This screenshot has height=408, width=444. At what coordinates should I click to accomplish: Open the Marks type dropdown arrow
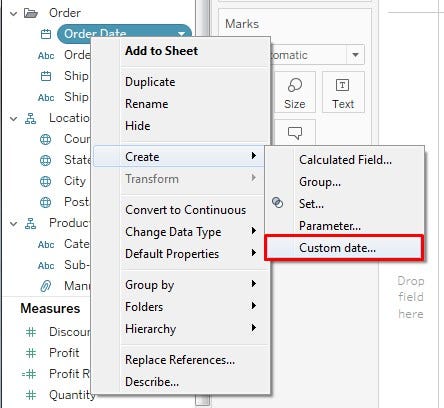(355, 55)
